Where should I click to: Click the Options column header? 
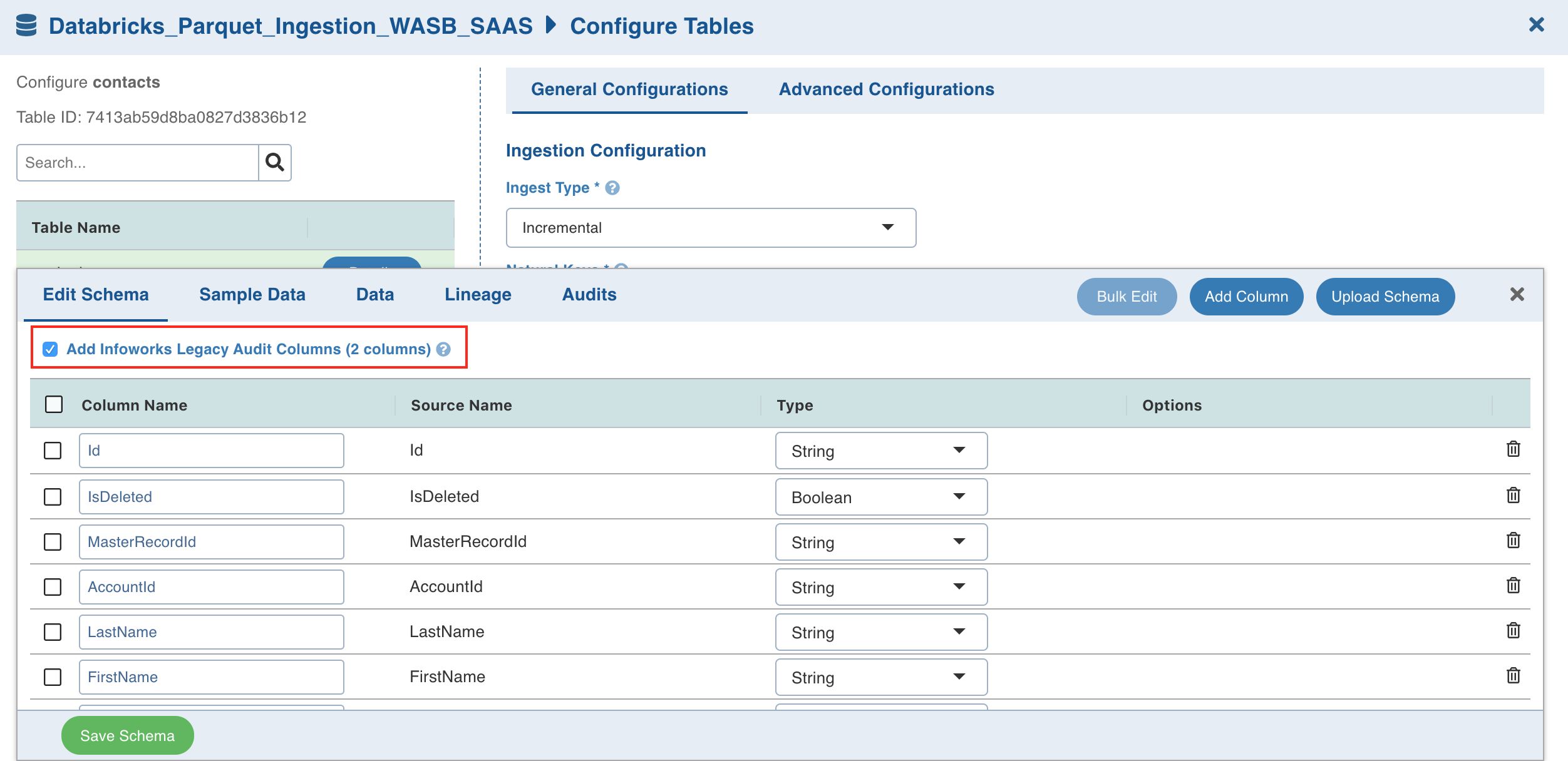(1172, 406)
